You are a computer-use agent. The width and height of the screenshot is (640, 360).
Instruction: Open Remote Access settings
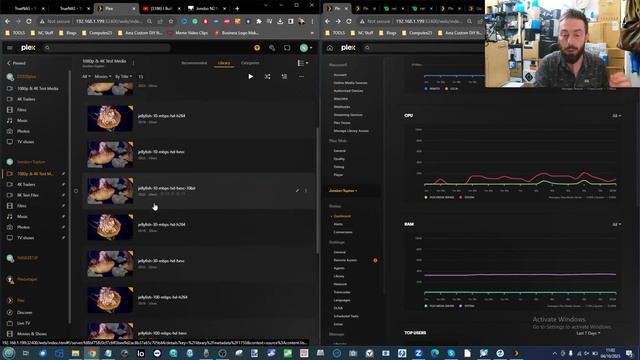(345, 260)
